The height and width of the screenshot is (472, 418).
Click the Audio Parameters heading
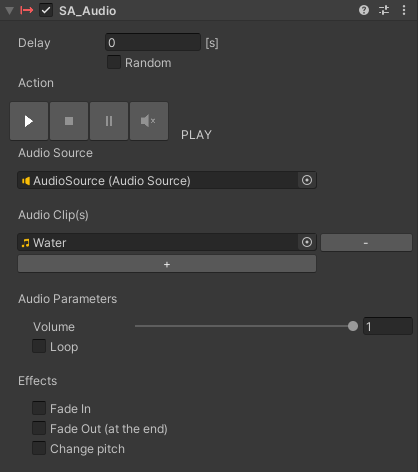click(68, 299)
